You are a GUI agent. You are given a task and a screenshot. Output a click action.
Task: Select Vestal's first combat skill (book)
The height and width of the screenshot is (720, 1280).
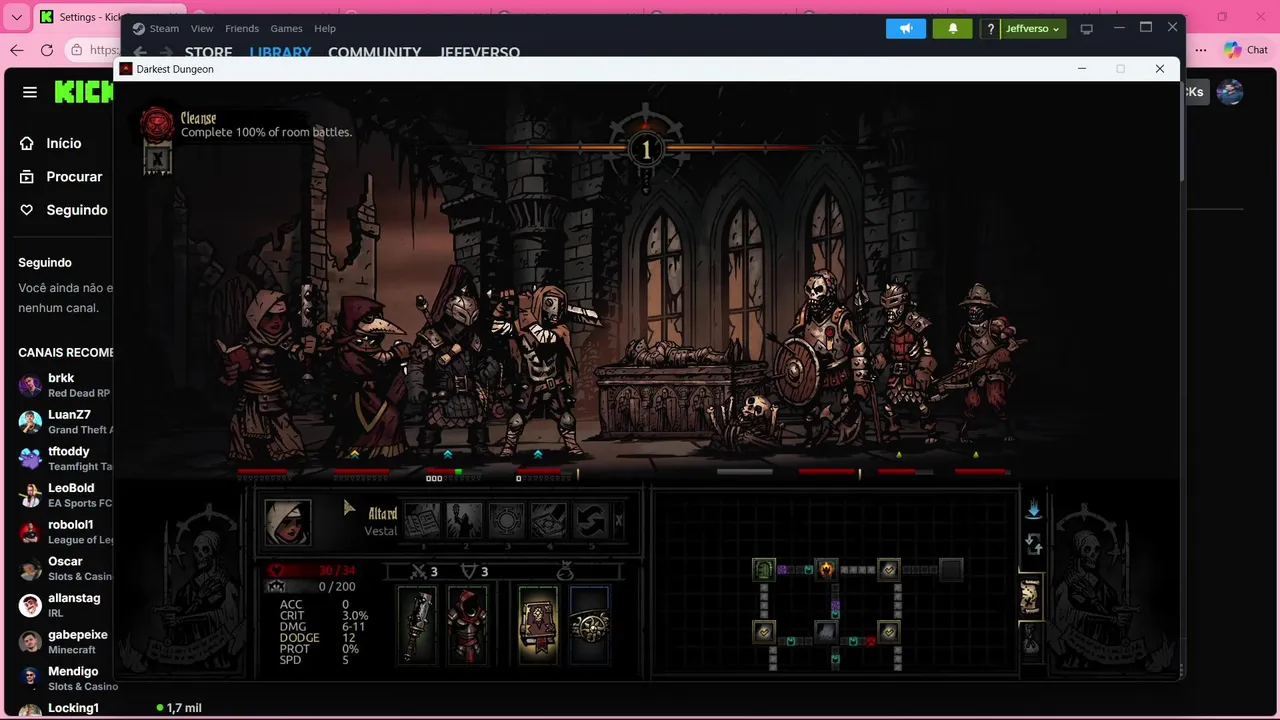[x=422, y=521]
